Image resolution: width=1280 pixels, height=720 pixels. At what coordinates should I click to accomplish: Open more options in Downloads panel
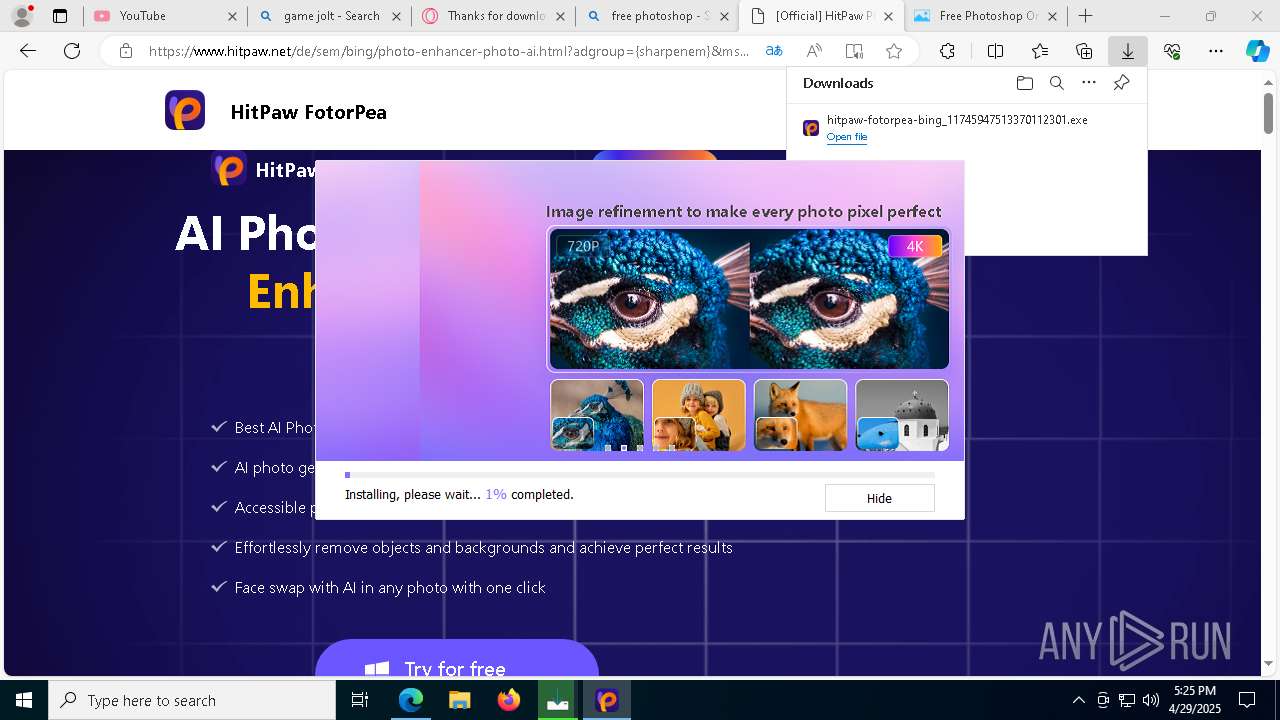coord(1089,83)
